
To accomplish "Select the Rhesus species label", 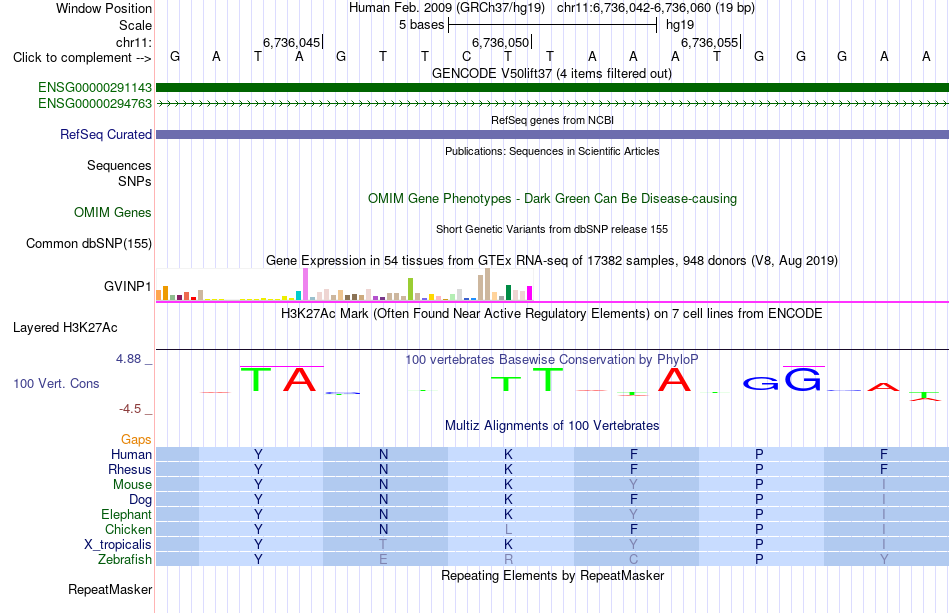I will pyautogui.click(x=130, y=469).
